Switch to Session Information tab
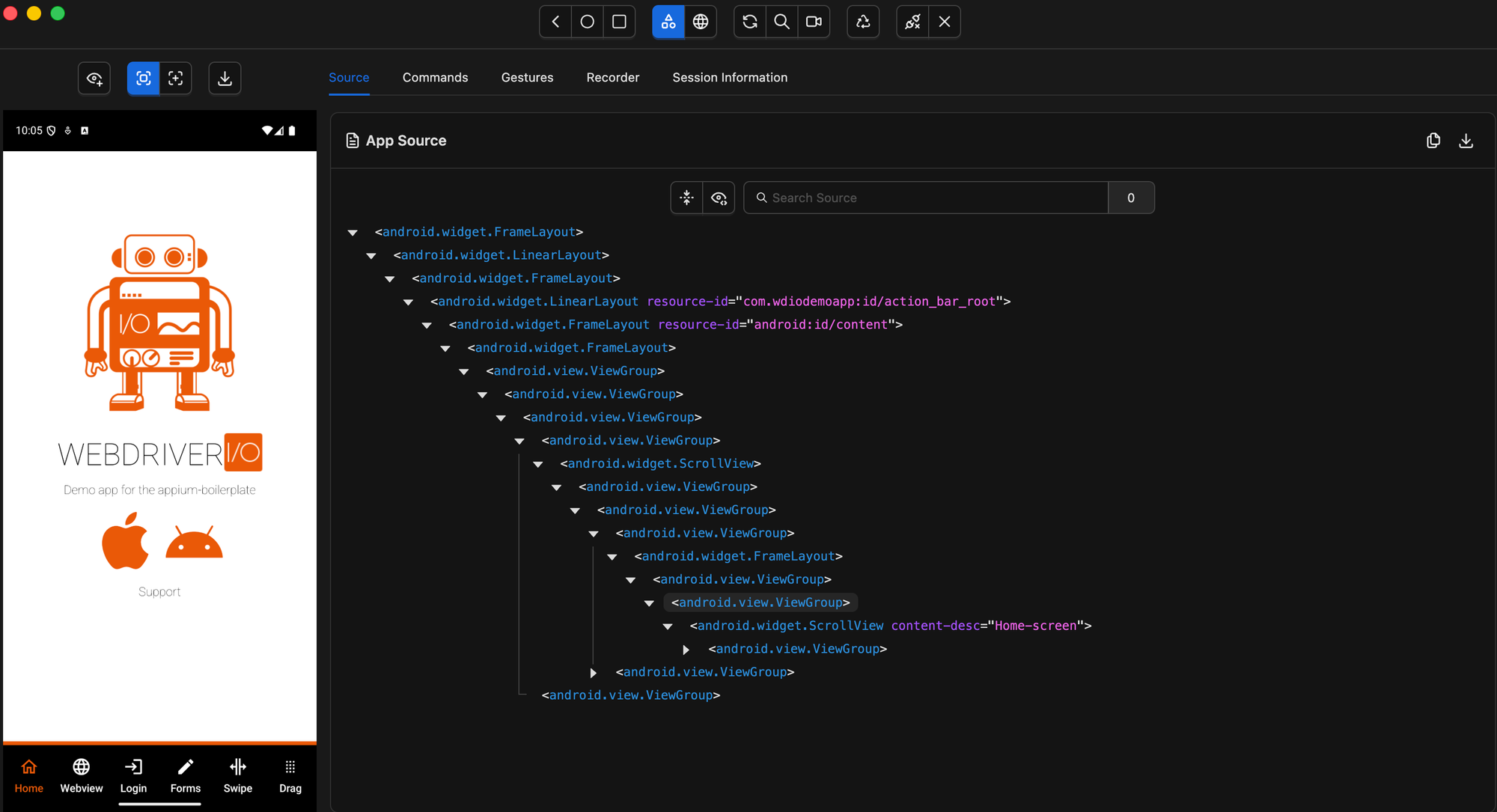The height and width of the screenshot is (812, 1497). pyautogui.click(x=729, y=77)
